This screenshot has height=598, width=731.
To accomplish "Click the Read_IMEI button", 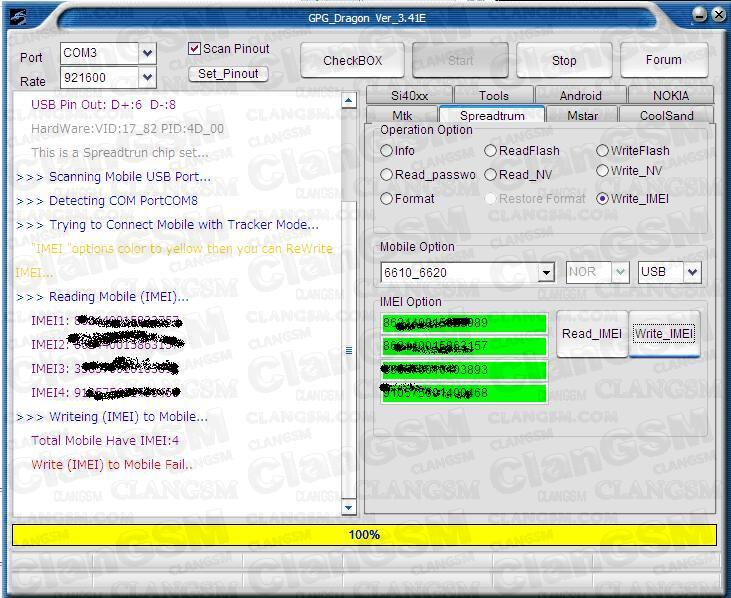I will point(592,334).
